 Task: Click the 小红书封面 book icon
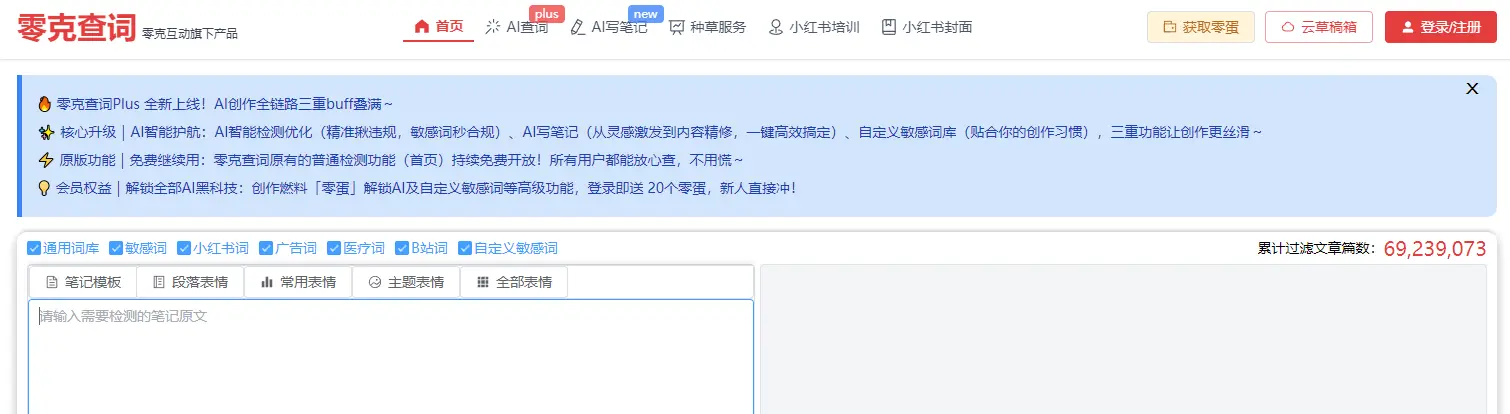click(x=888, y=27)
